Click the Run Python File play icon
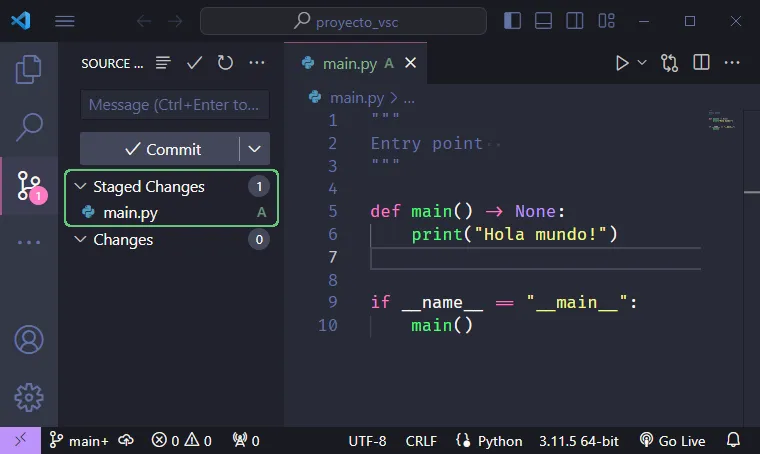Image resolution: width=760 pixels, height=454 pixels. click(x=622, y=63)
